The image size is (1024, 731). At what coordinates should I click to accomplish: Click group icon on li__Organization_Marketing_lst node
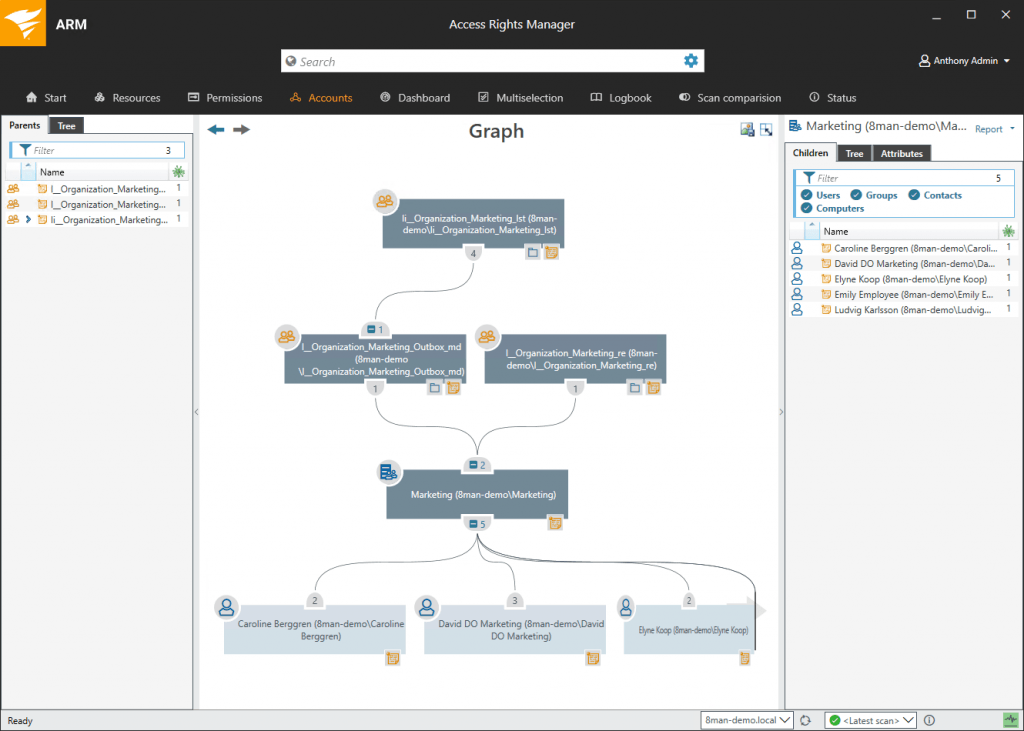tap(385, 201)
